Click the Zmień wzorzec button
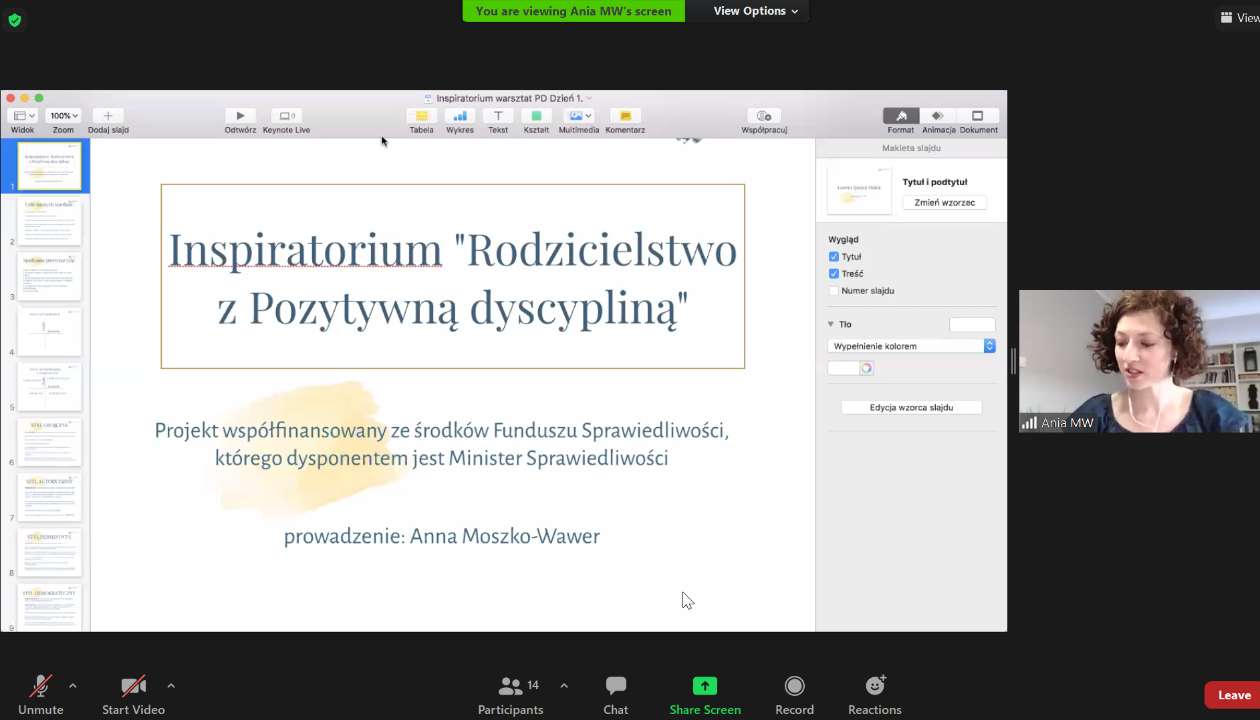Viewport: 1260px width, 720px height. pyautogui.click(x=944, y=203)
